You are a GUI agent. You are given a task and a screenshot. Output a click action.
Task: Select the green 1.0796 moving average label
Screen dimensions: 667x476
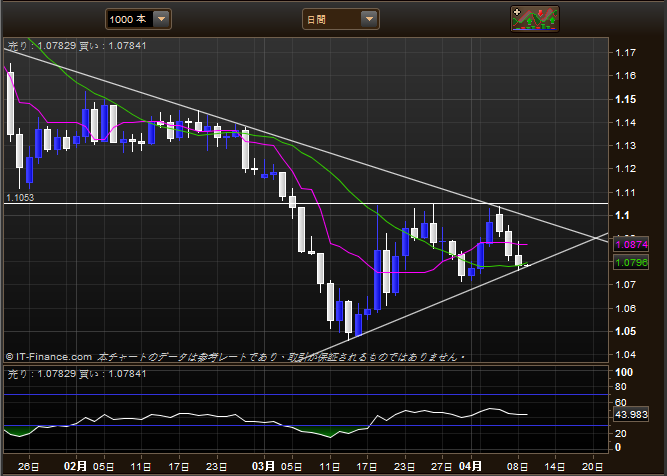(x=631, y=262)
